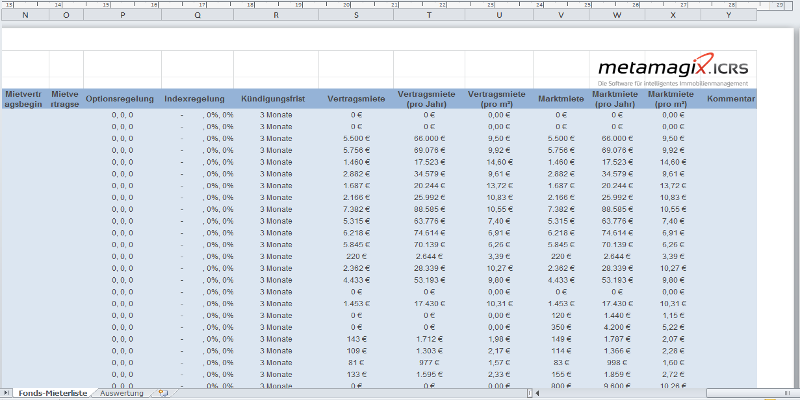800x400 pixels.
Task: Select the Vertragsmiete (pro Jahr) header cell
Action: pyautogui.click(x=429, y=98)
